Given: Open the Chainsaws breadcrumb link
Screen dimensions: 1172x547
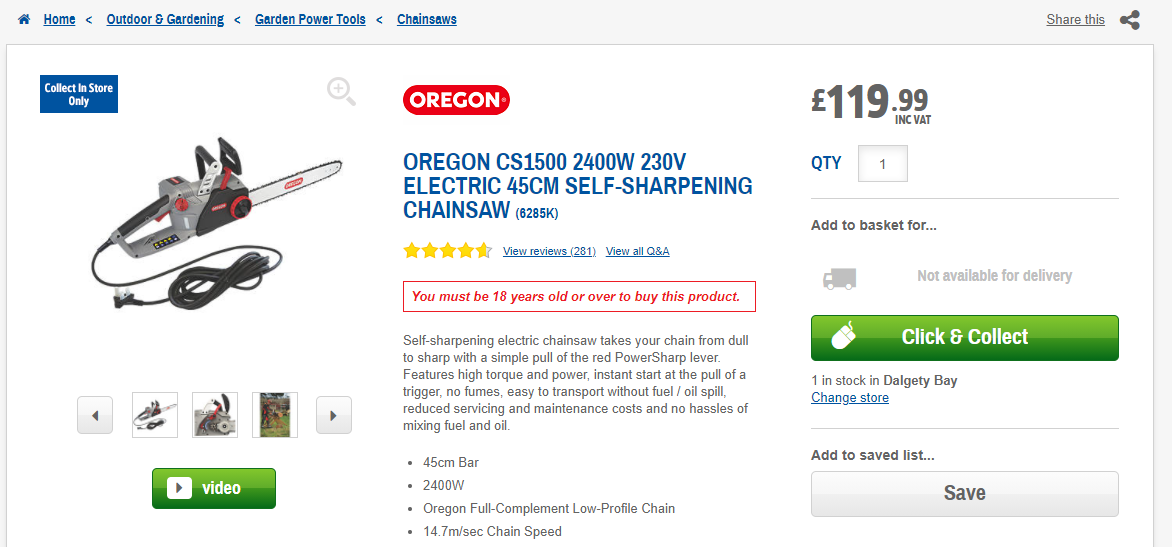Looking at the screenshot, I should point(426,19).
